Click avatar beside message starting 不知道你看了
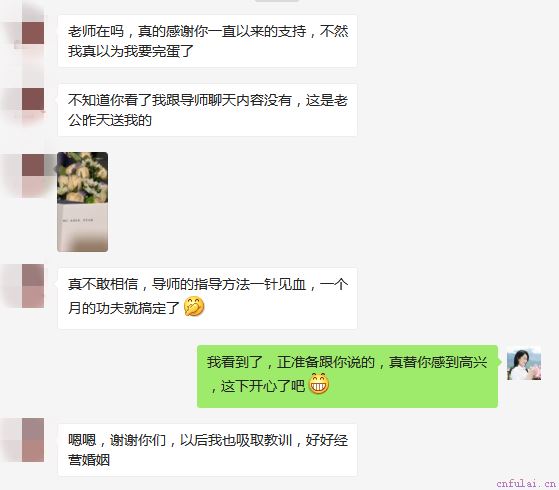 33,99
